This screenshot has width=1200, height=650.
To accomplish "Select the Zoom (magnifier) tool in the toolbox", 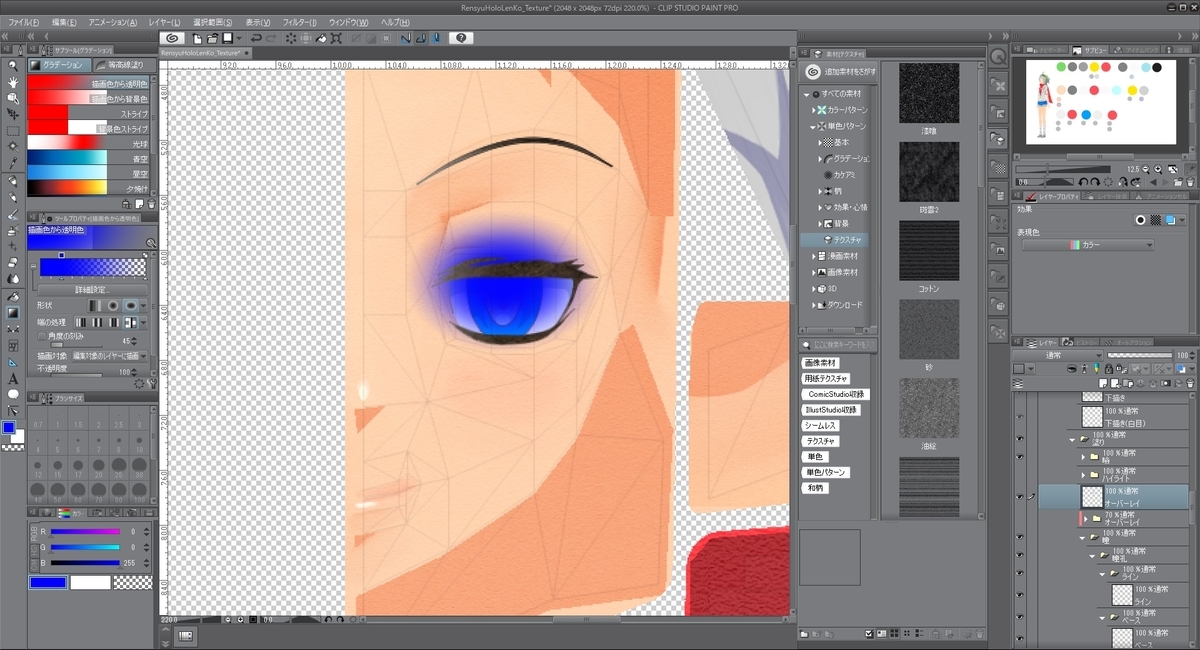I will click(x=13, y=66).
